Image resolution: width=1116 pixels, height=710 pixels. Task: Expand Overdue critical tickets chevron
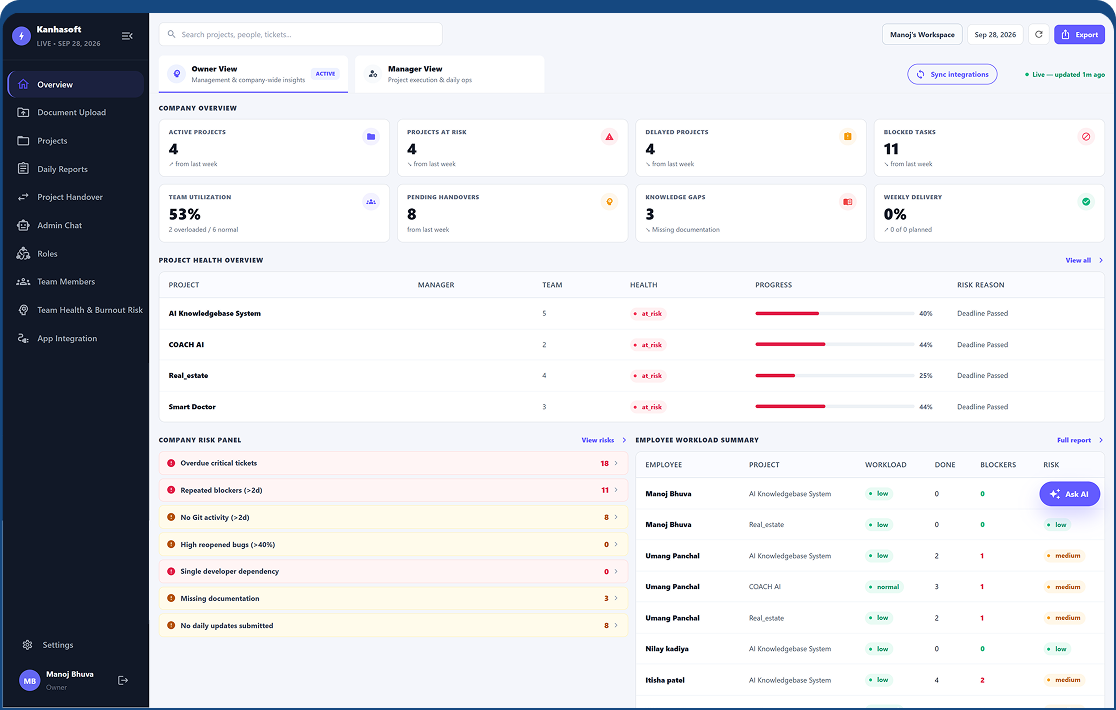click(616, 463)
